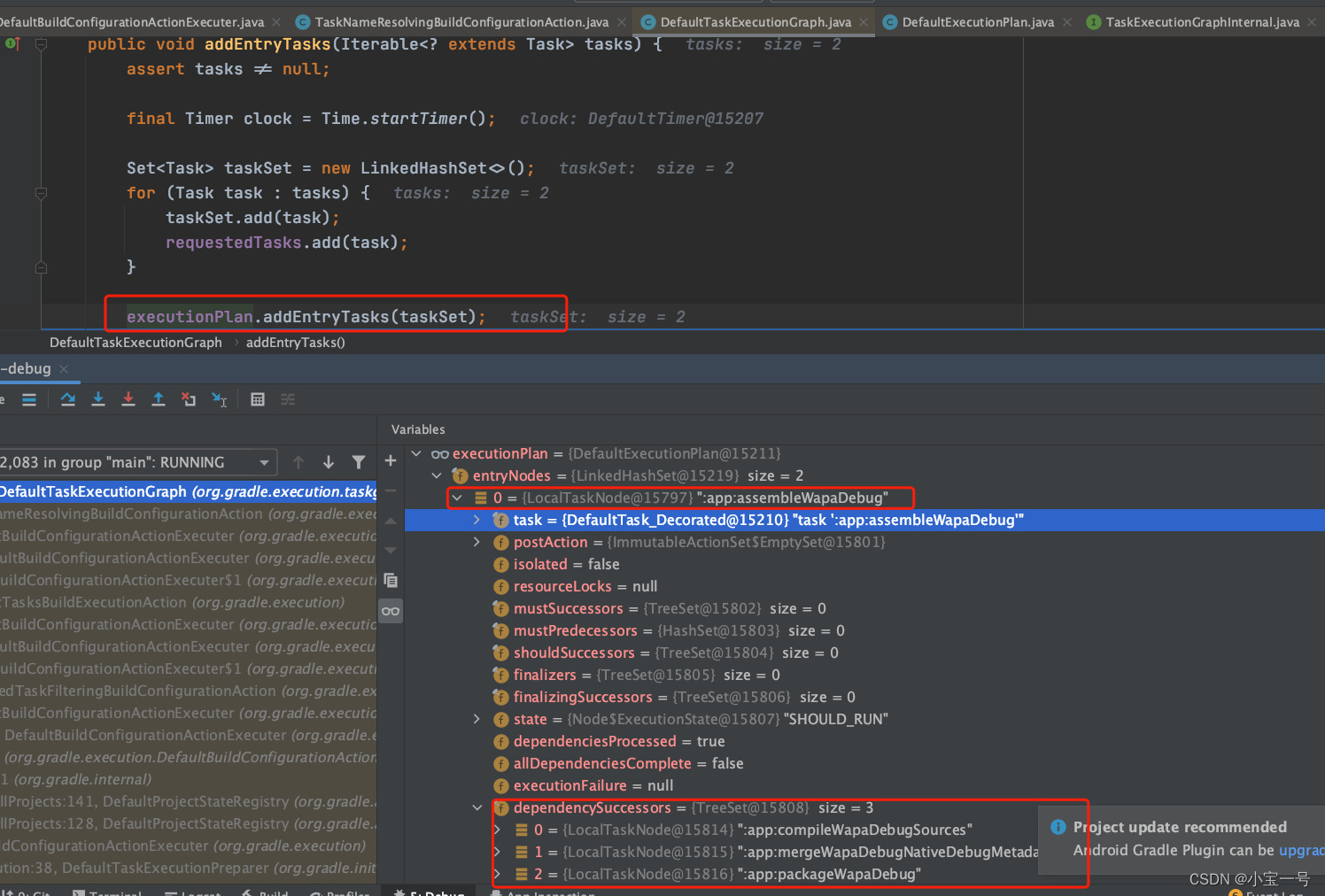Click the Variables panel header

(x=418, y=429)
